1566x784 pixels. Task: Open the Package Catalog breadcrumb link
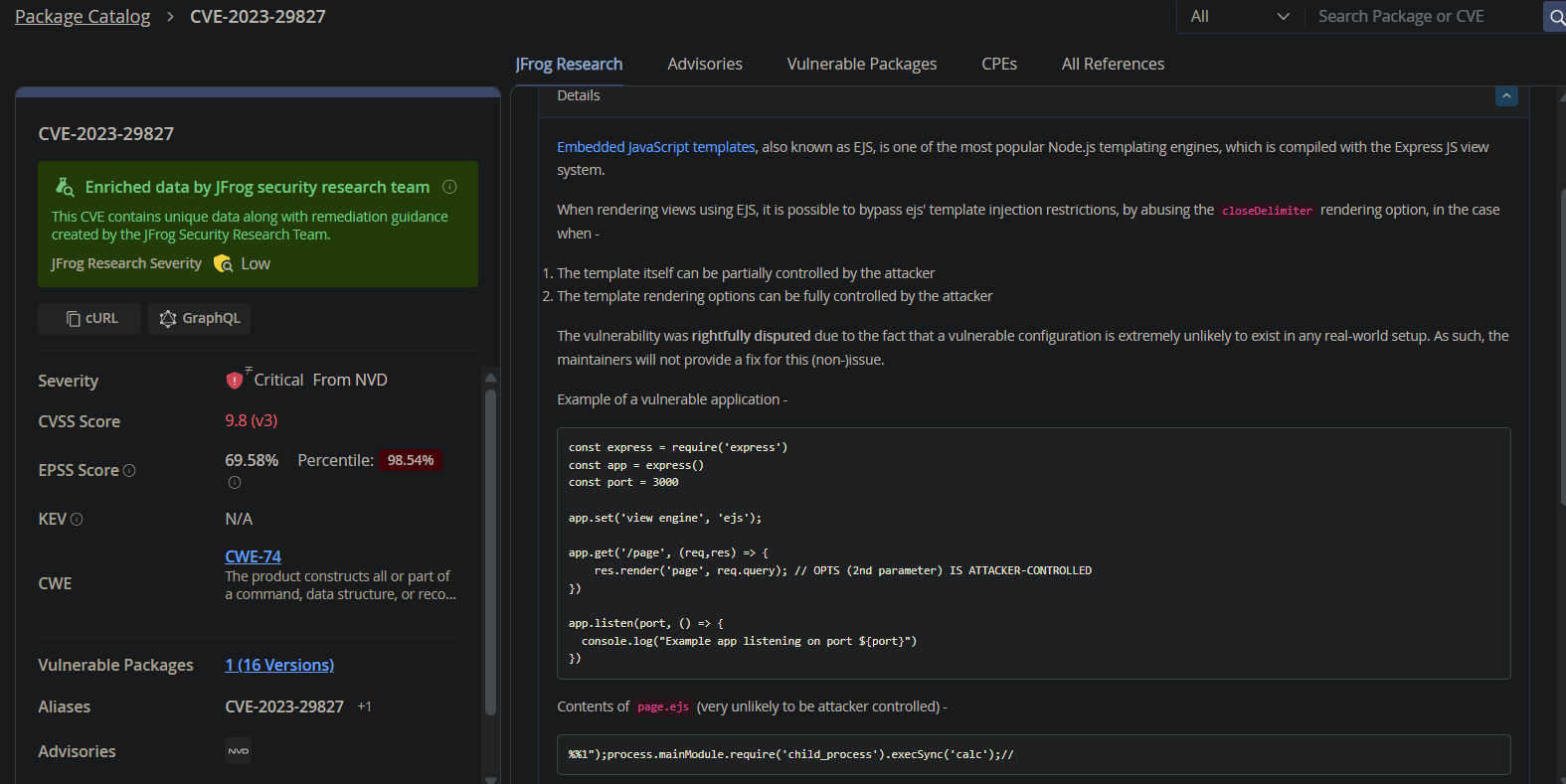(83, 17)
